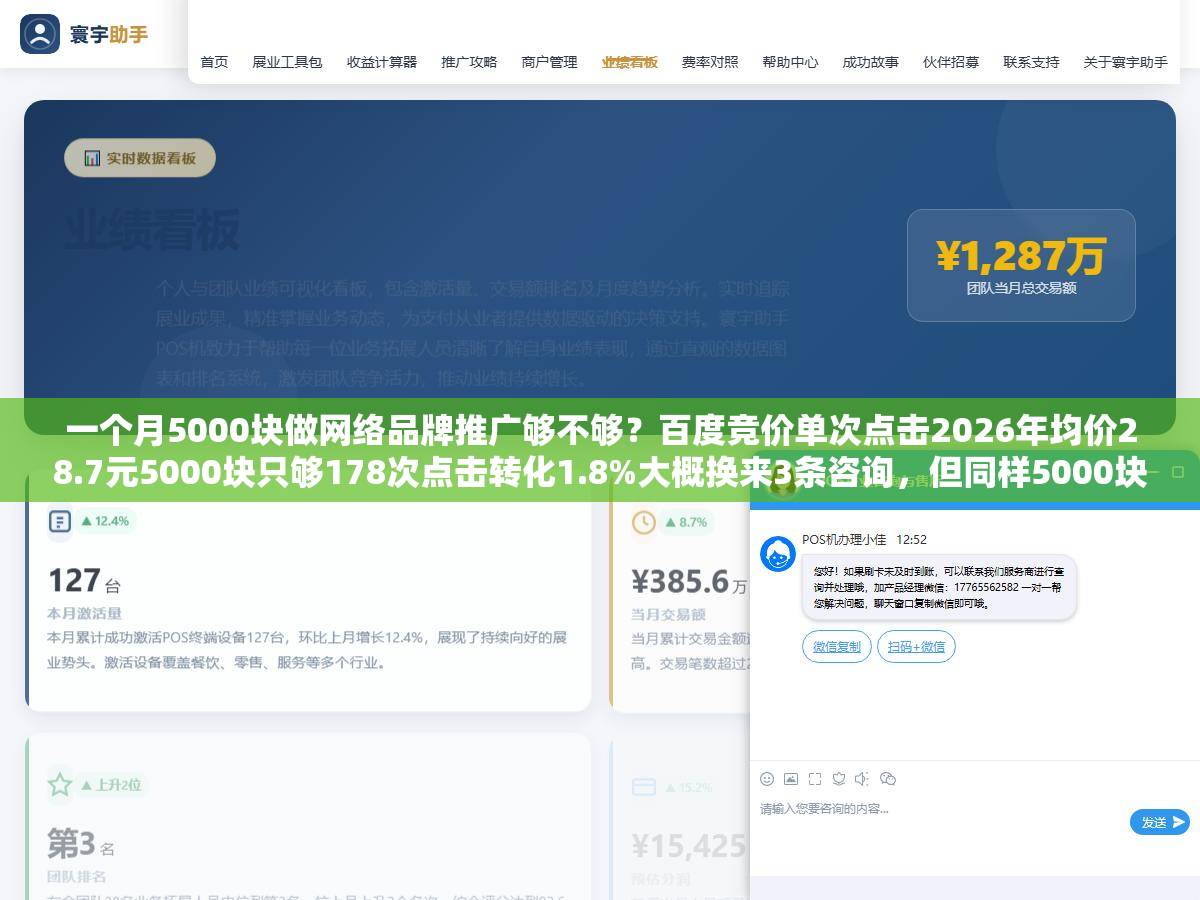Toggle the chat sound speaker icon

pos(862,779)
